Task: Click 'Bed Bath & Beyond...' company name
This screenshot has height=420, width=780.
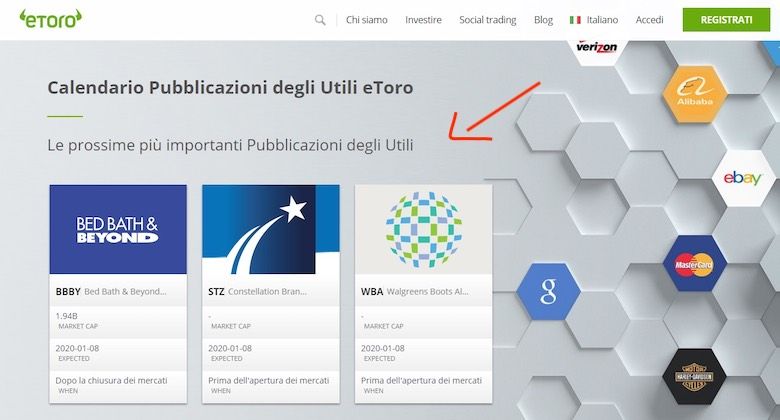Action: point(125,292)
